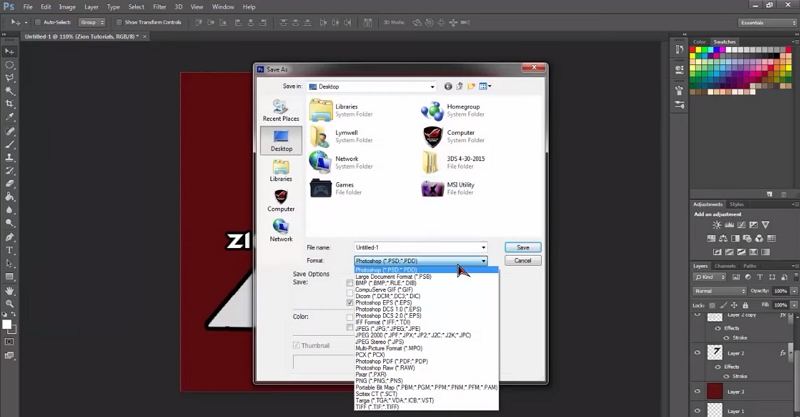Select the Clone Stamp tool
The image size is (800, 417).
(x=9, y=158)
